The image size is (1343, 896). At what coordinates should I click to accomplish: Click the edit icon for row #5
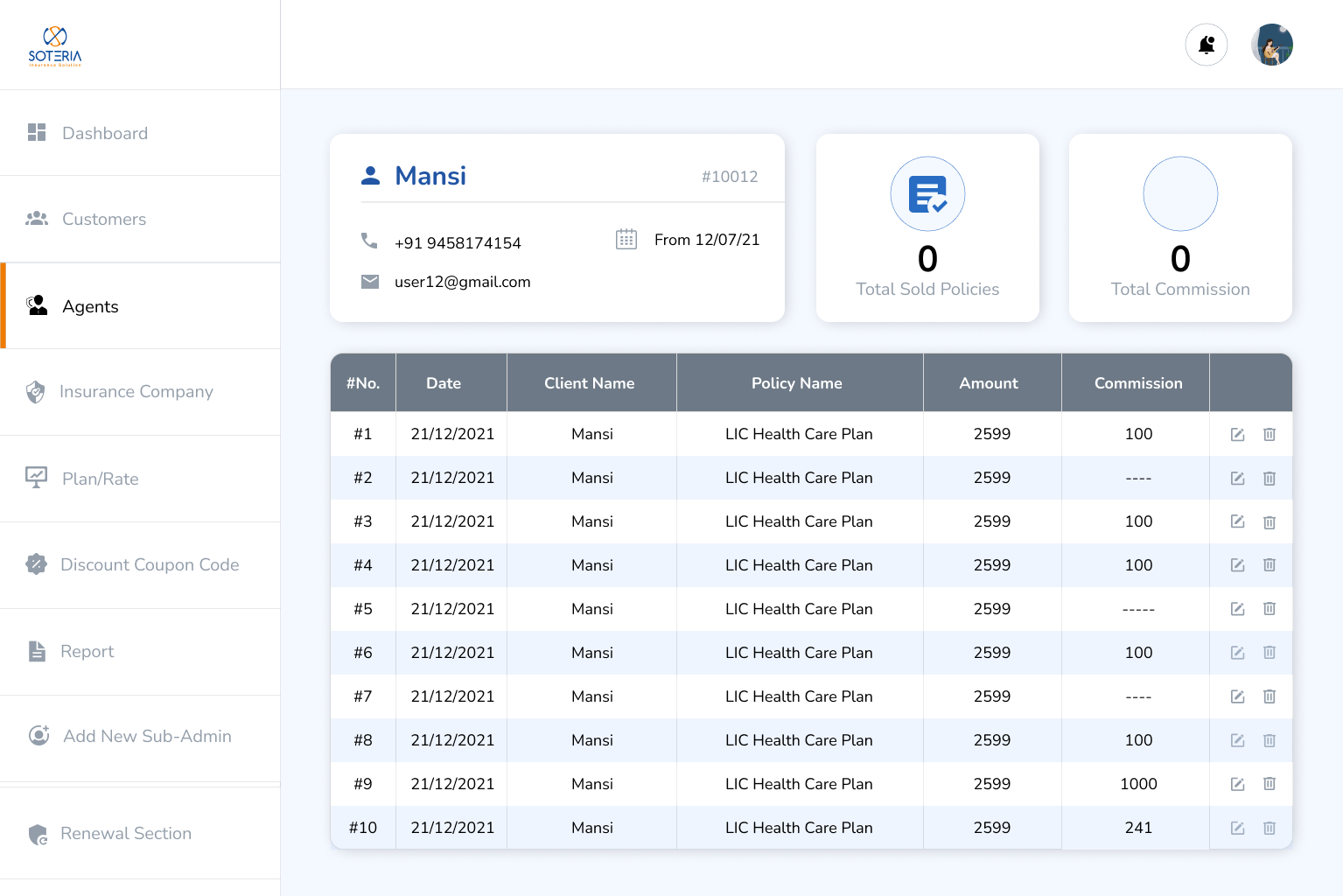tap(1237, 609)
